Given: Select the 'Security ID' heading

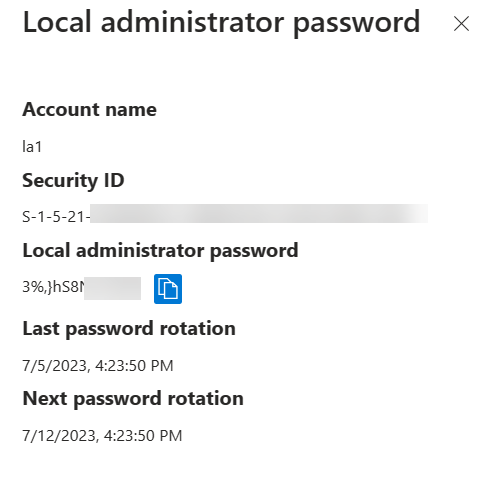Looking at the screenshot, I should pos(73,181).
